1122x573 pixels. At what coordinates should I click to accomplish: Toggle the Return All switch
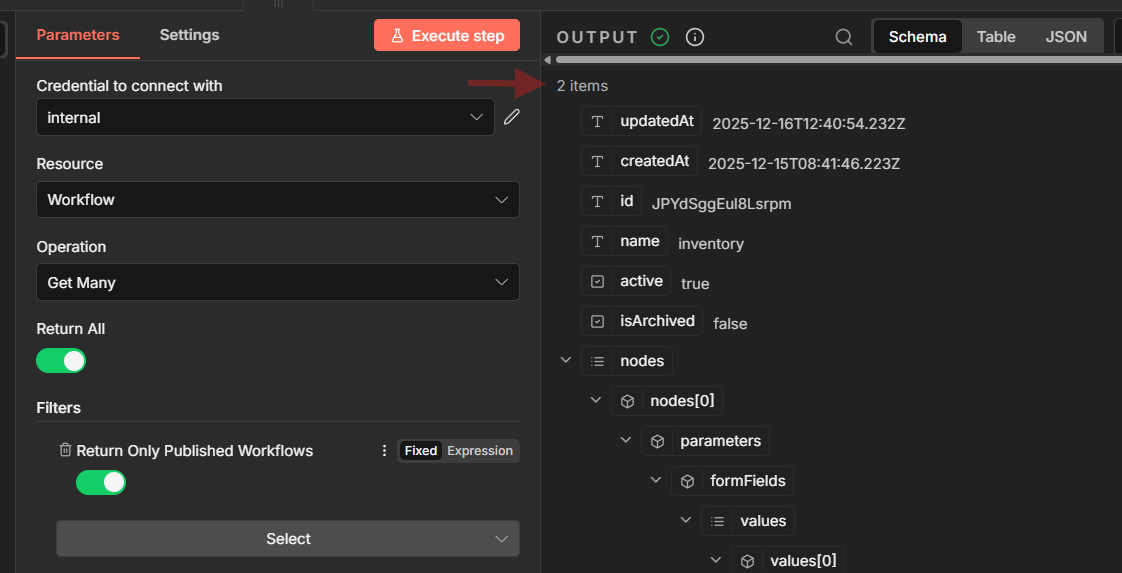61,360
